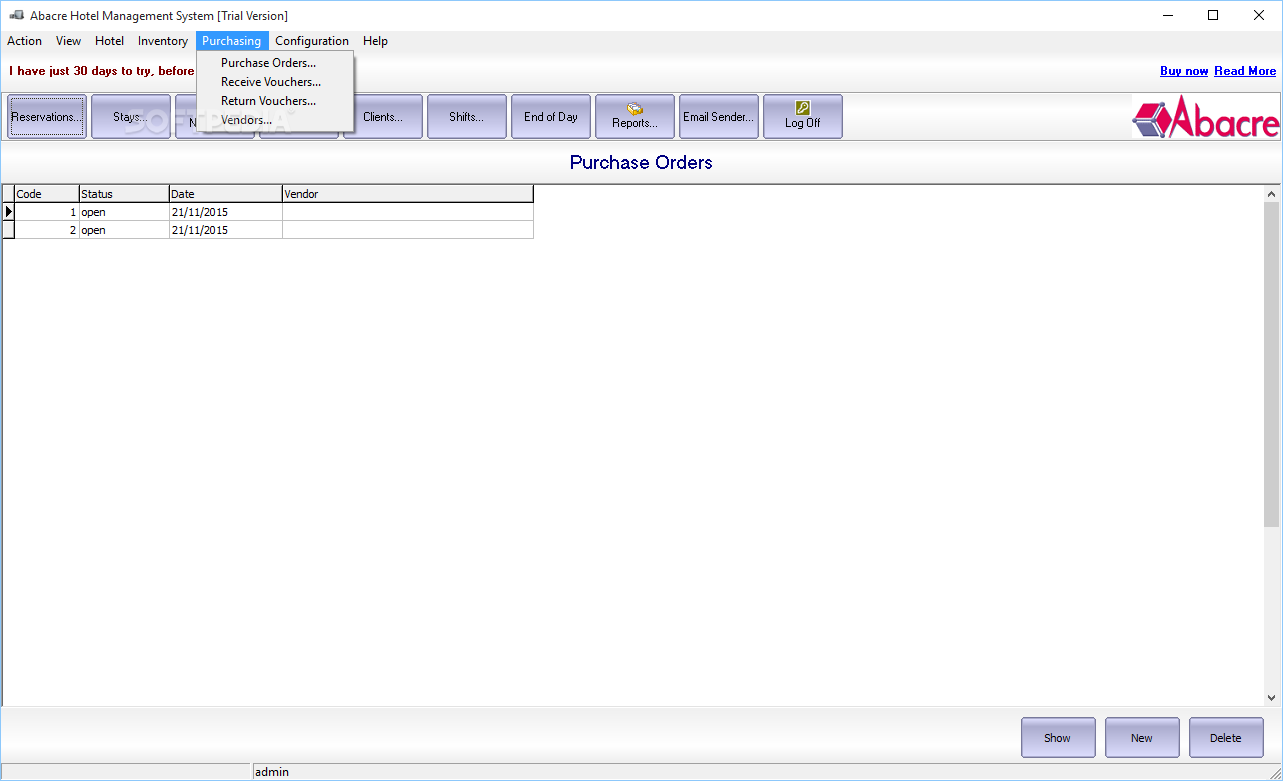
Task: Select row marker for order 2
Action: tap(9, 230)
